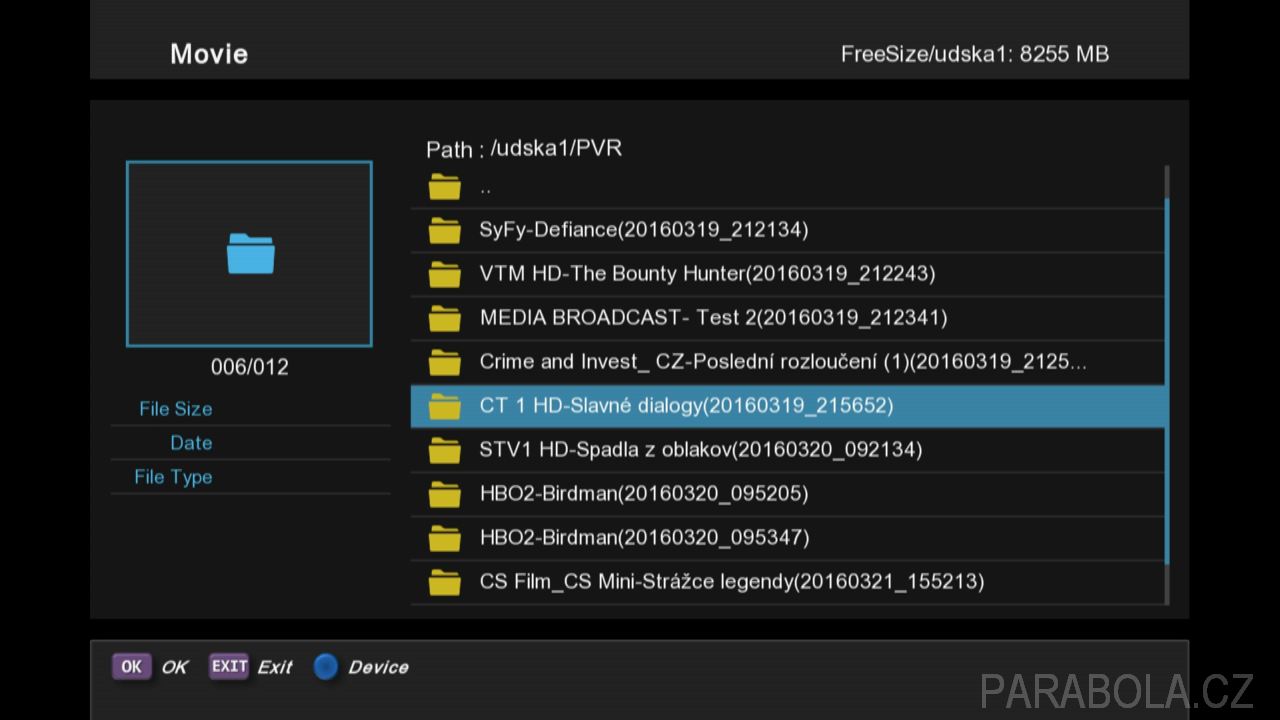Image resolution: width=1280 pixels, height=720 pixels.
Task: Click the blue folder preview thumbnail
Action: (249, 254)
